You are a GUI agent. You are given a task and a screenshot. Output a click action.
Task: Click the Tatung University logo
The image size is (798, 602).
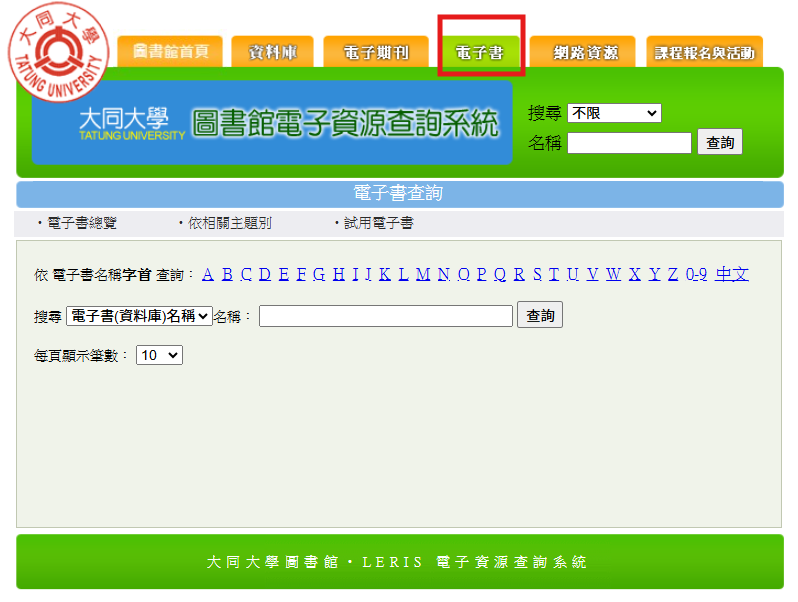59,52
